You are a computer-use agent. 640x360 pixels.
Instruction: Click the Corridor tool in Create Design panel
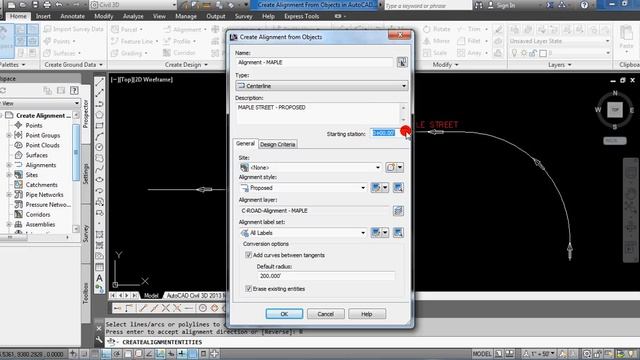coord(179,53)
